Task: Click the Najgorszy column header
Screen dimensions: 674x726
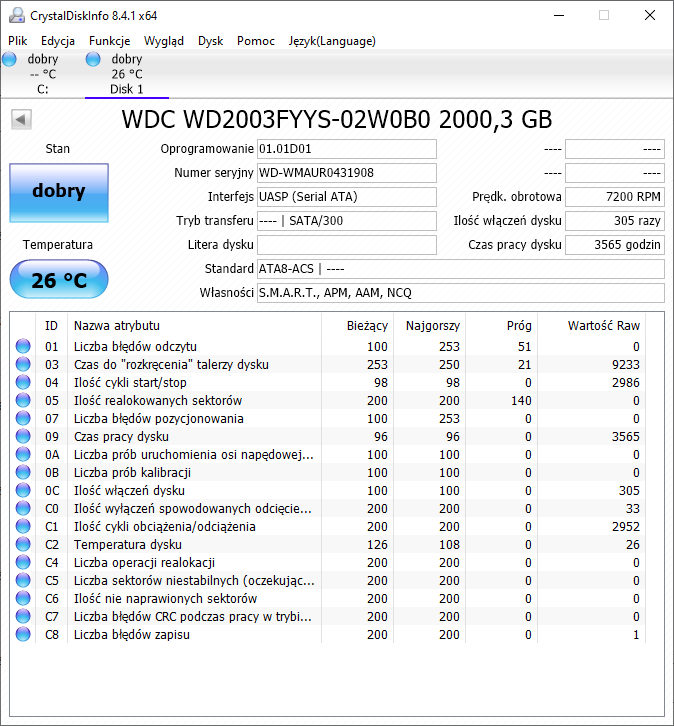Action: (429, 325)
